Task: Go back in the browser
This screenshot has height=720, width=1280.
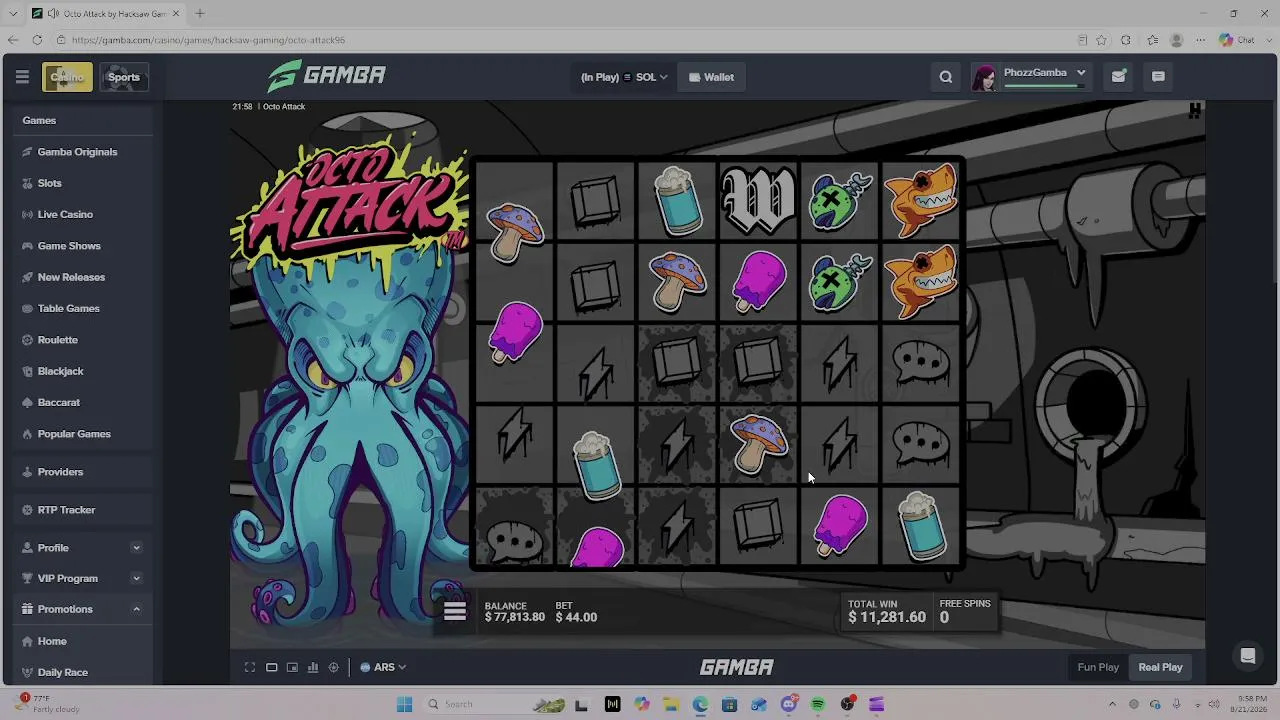Action: [x=13, y=40]
